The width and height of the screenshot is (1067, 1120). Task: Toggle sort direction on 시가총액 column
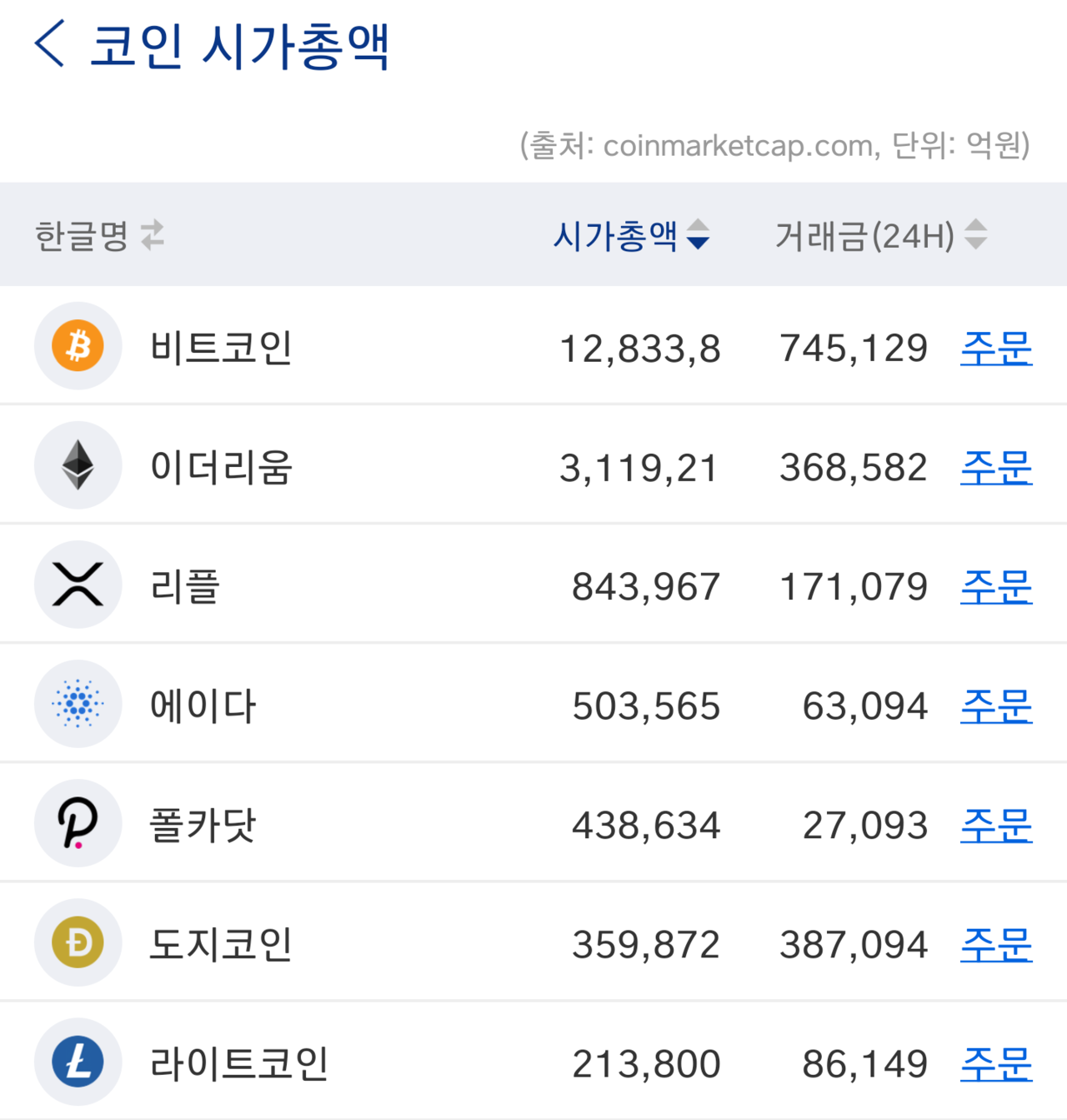pyautogui.click(x=699, y=237)
